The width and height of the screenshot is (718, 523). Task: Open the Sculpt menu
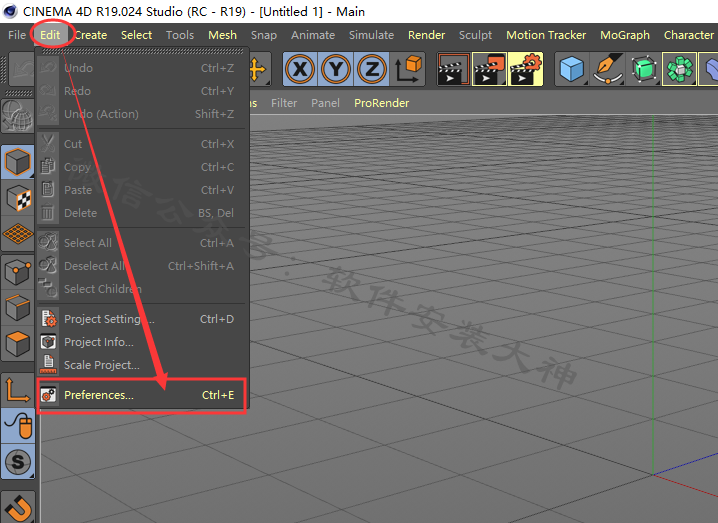pos(475,35)
